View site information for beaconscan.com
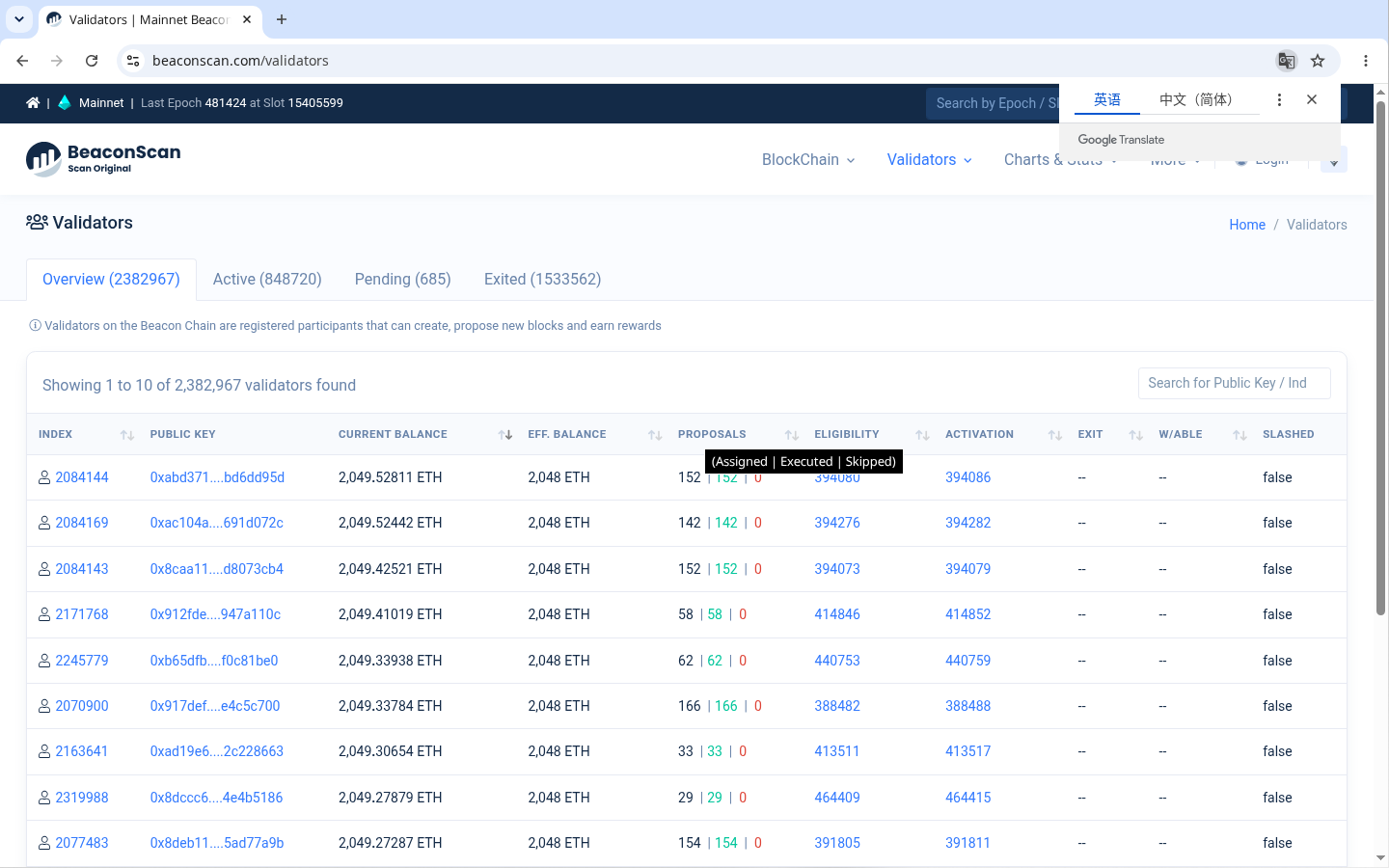Image resolution: width=1389 pixels, height=868 pixels. (x=133, y=61)
